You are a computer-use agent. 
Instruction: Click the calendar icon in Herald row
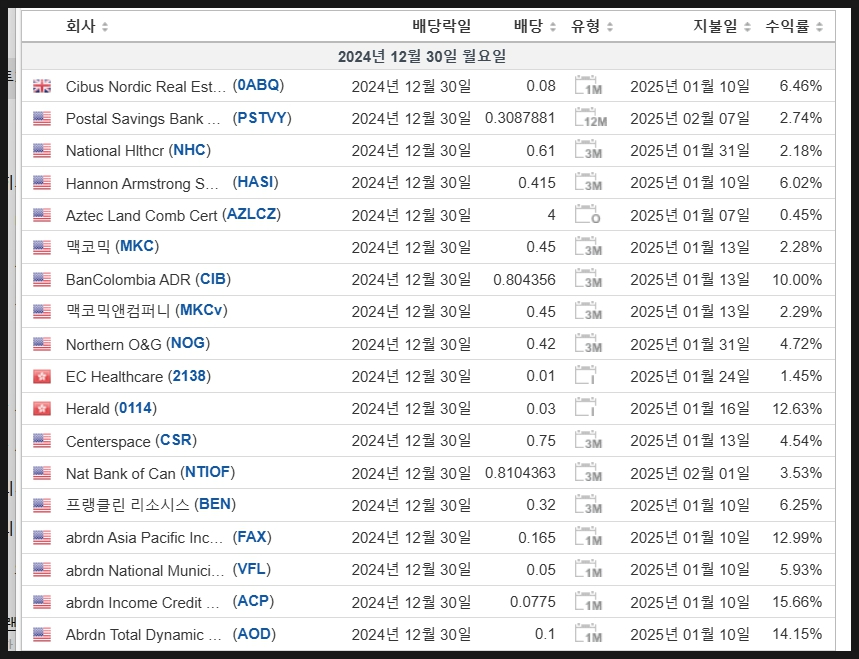(585, 408)
